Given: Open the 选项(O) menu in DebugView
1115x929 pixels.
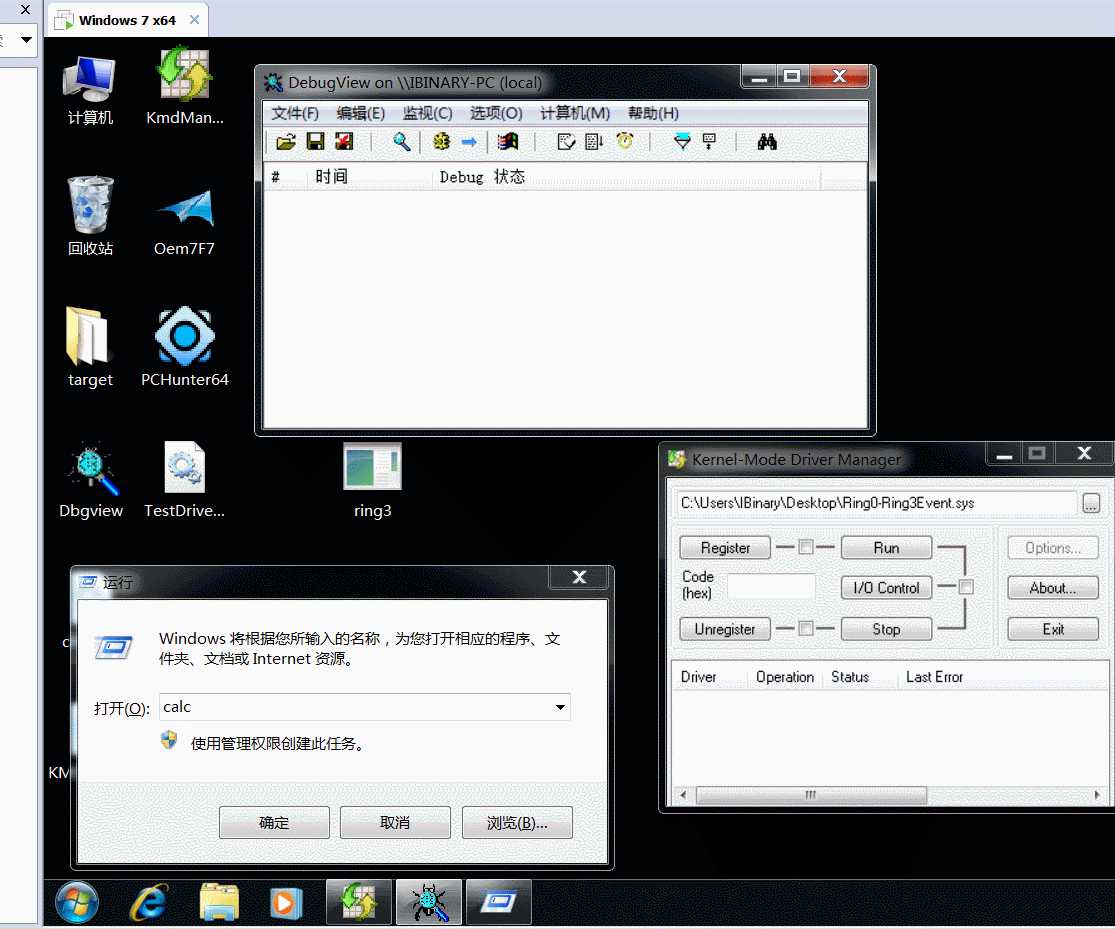Looking at the screenshot, I should (496, 113).
